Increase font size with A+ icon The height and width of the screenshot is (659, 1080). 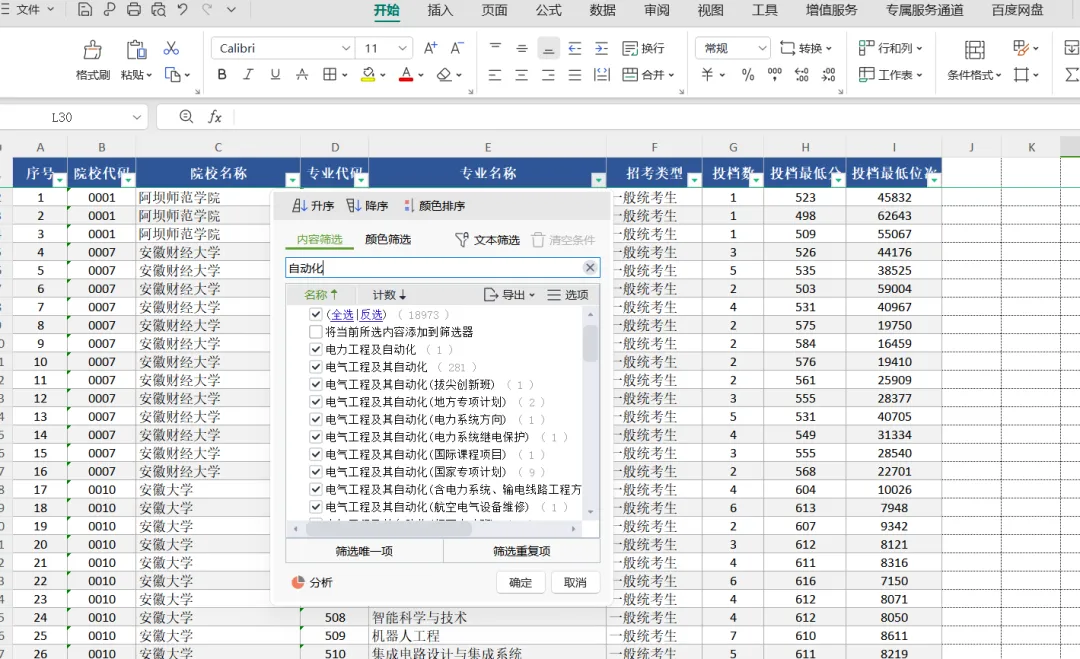point(430,48)
